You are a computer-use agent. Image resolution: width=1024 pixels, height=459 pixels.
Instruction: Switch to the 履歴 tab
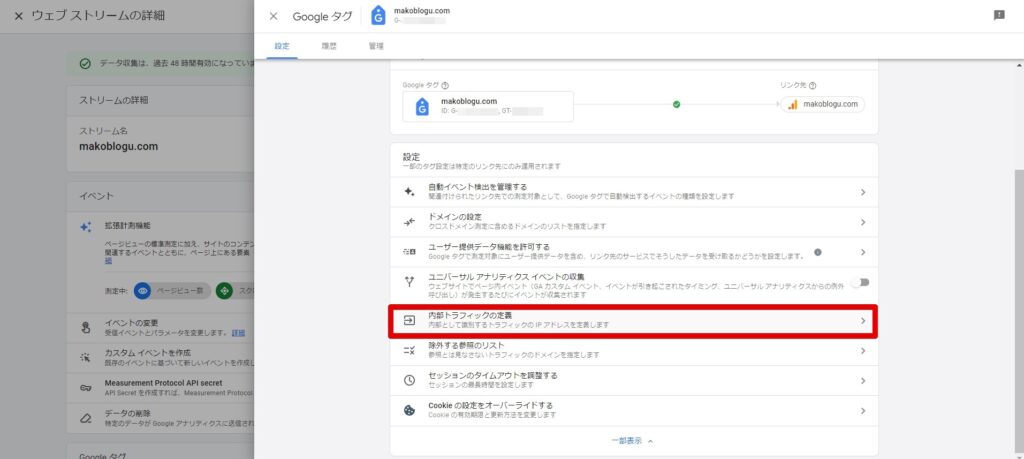(x=329, y=46)
